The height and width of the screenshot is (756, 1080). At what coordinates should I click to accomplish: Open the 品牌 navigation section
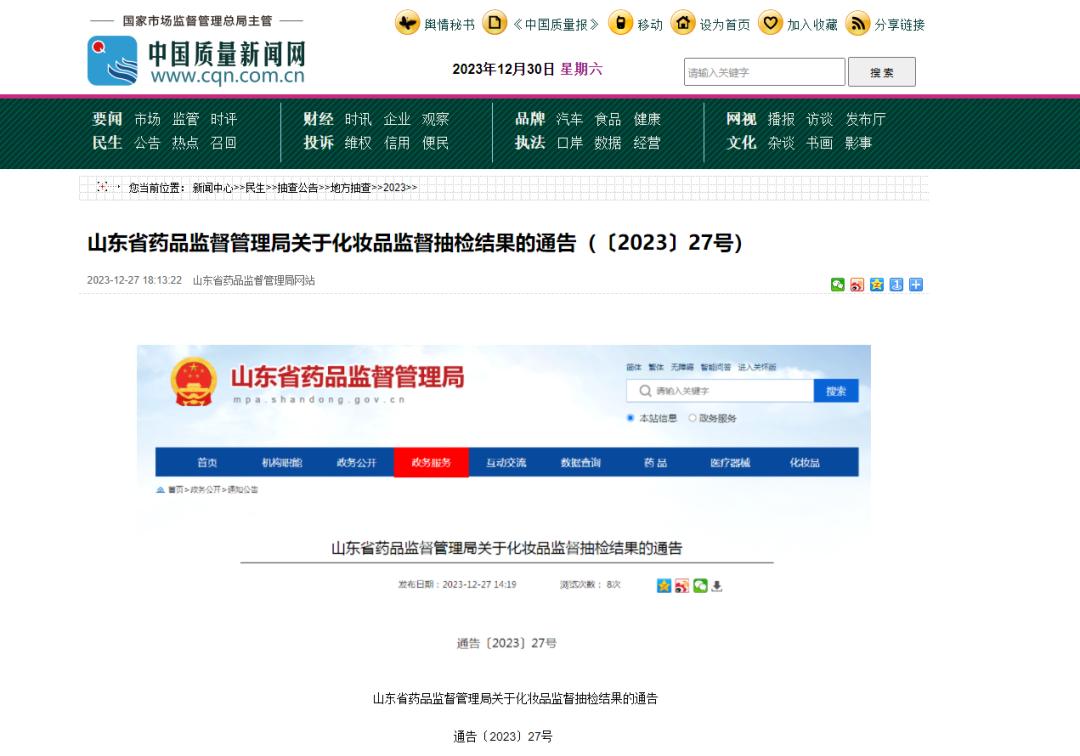point(530,119)
